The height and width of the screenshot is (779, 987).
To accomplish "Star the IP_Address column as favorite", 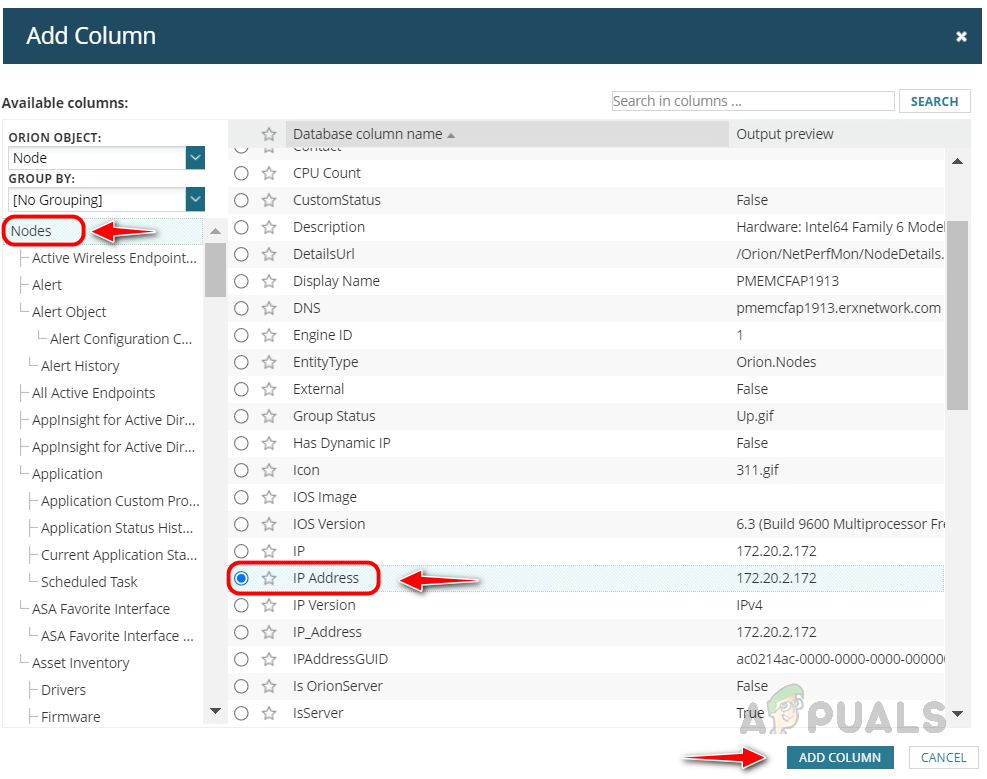I will coord(269,632).
